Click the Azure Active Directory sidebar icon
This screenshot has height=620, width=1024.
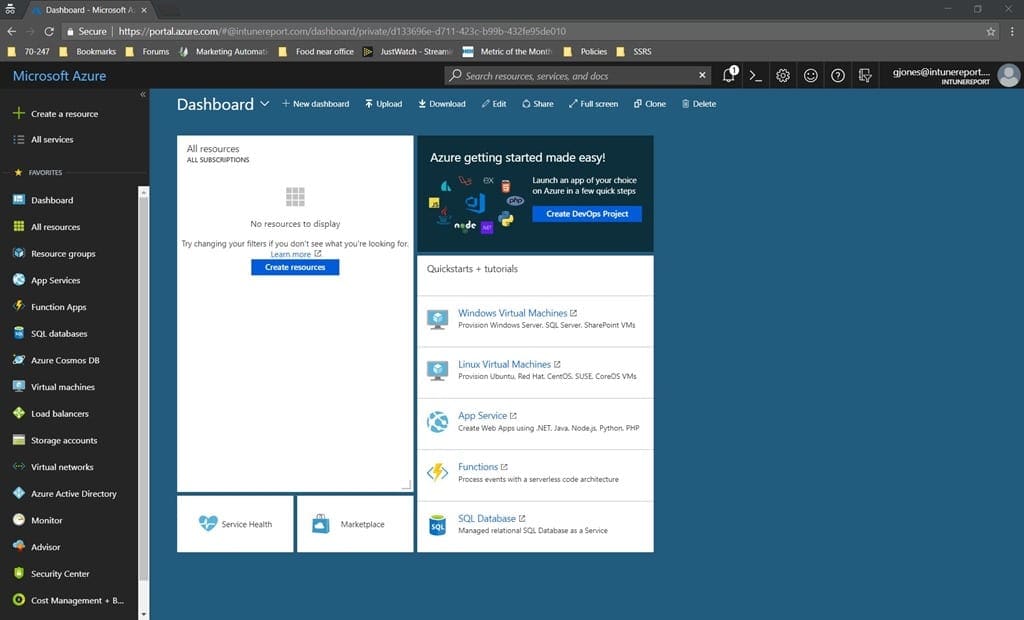(x=19, y=493)
